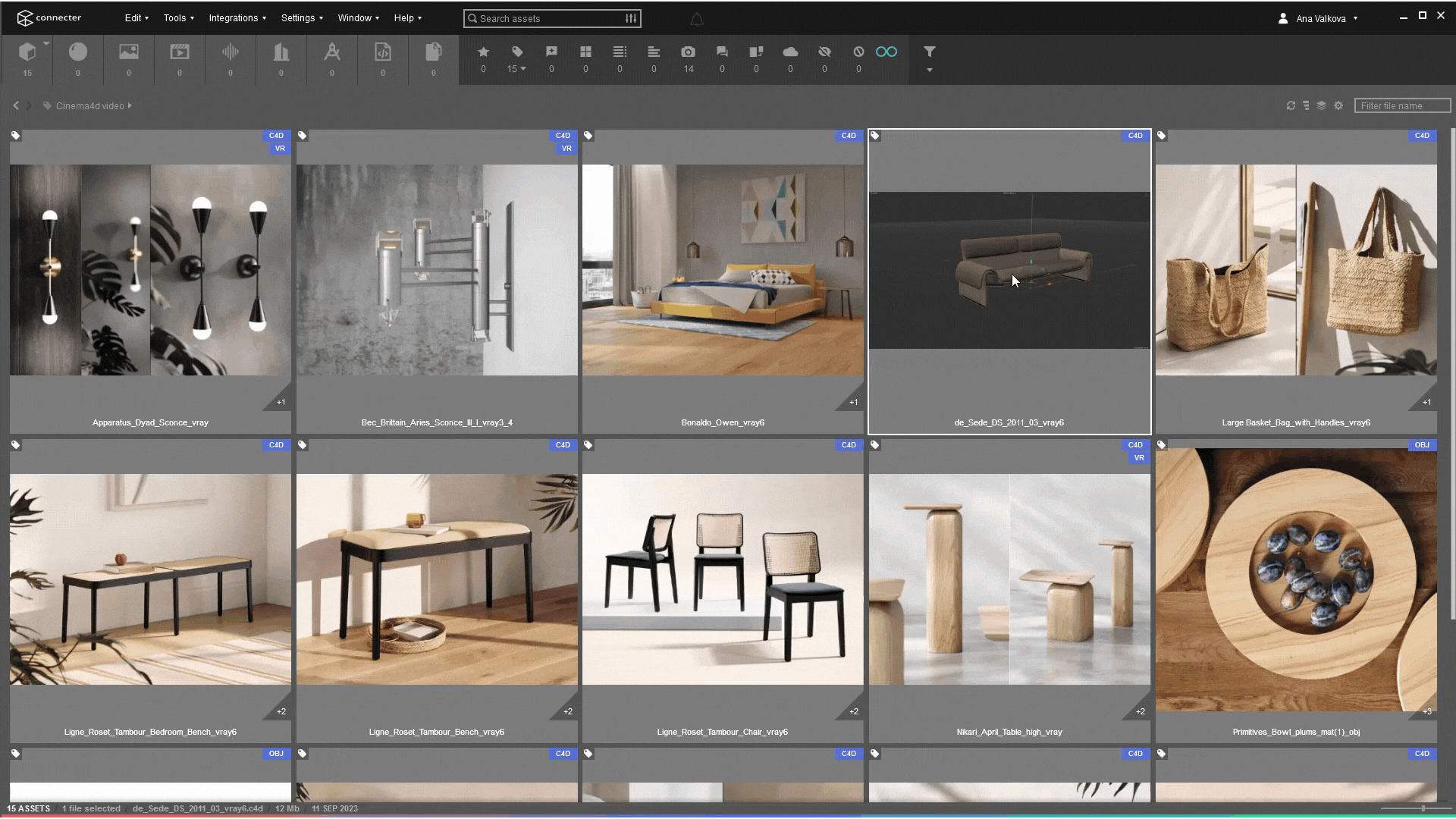Click the Connecter logo
Screen dimensions: 1456x819
pyautogui.click(x=49, y=17)
